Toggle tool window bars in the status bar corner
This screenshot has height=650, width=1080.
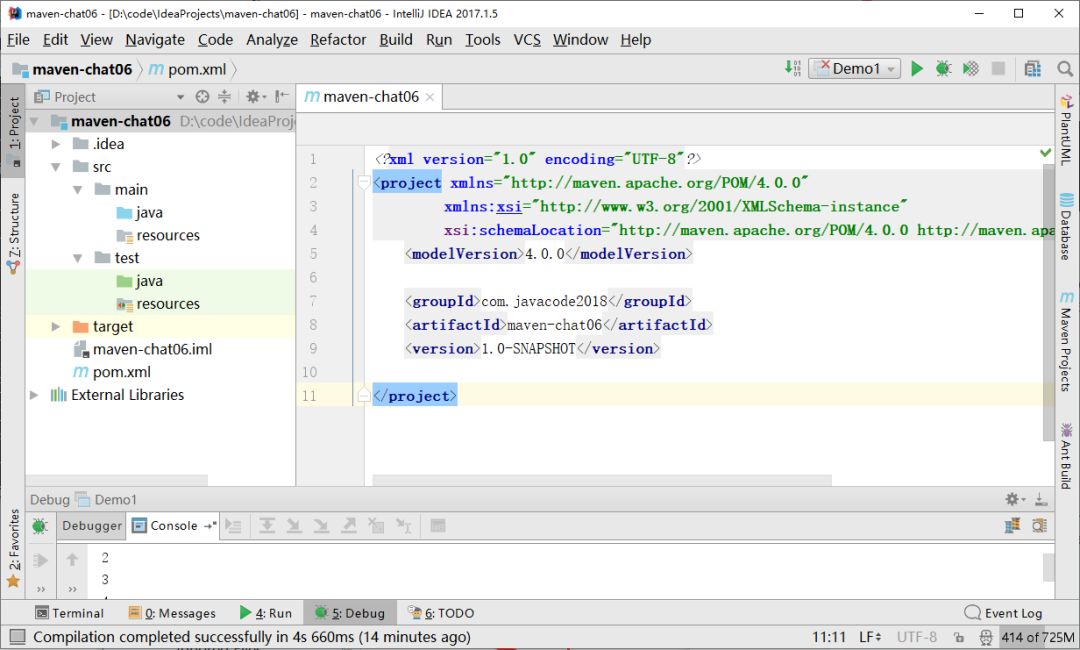(x=16, y=637)
